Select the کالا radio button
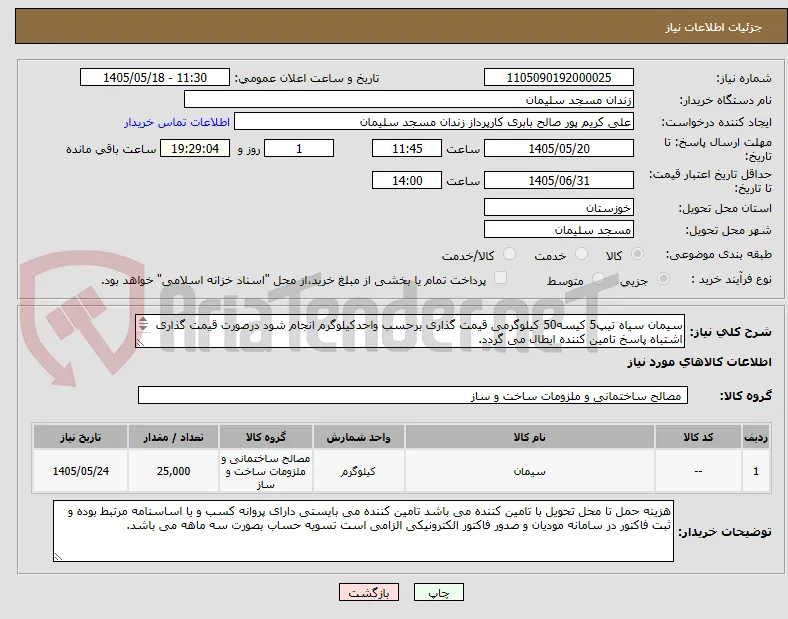This screenshot has width=788, height=619. point(637,254)
